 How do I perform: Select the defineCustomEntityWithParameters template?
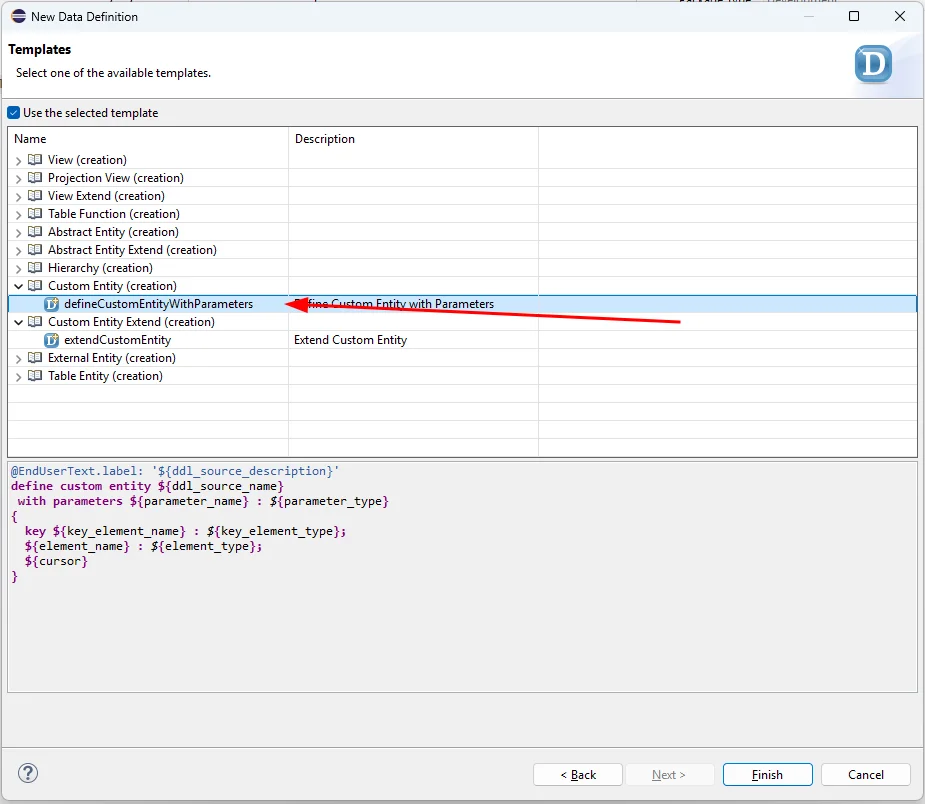[x=158, y=304]
